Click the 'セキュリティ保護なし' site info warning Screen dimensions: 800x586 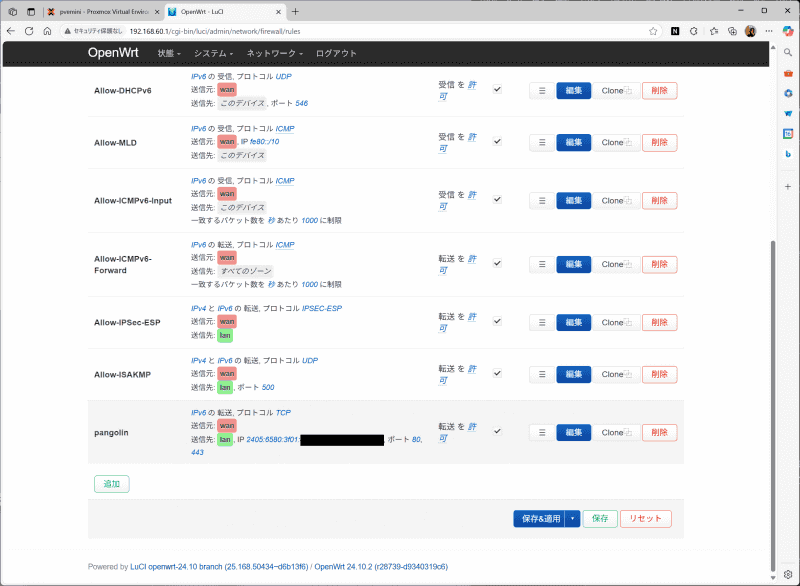pyautogui.click(x=93, y=31)
